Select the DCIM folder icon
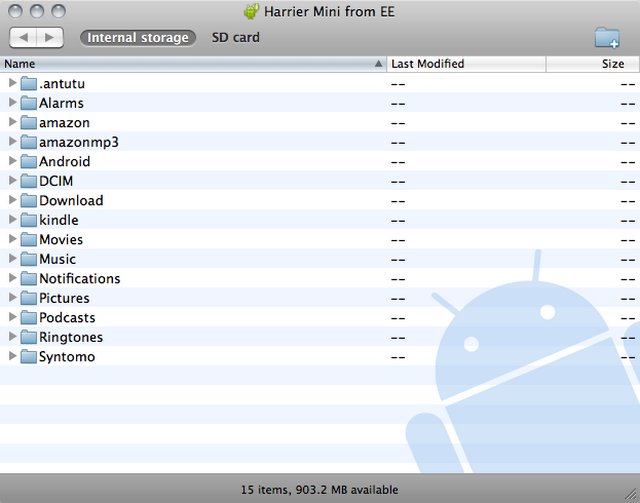This screenshot has height=503, width=640. (28, 181)
